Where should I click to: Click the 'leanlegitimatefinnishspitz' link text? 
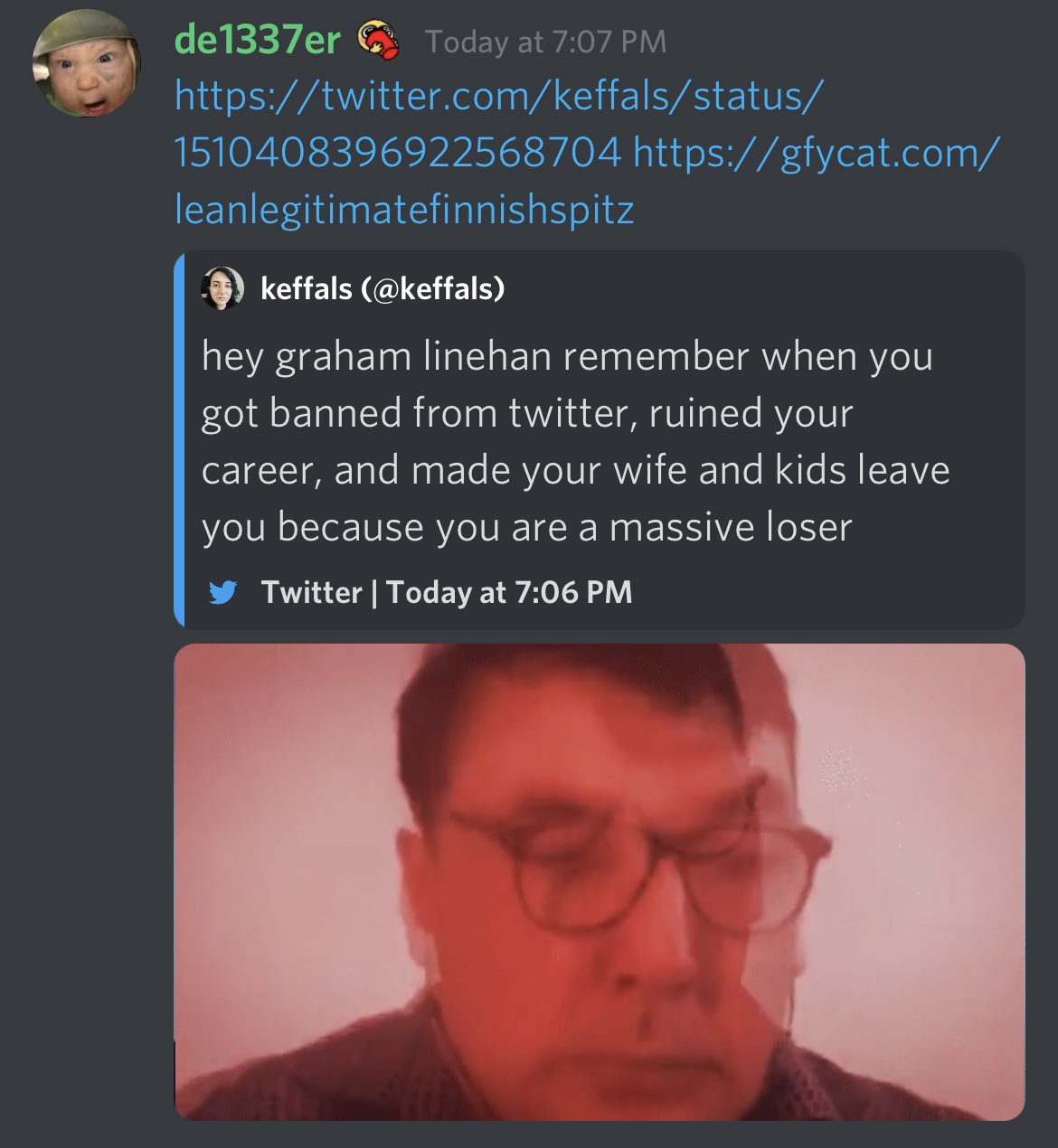(x=404, y=210)
